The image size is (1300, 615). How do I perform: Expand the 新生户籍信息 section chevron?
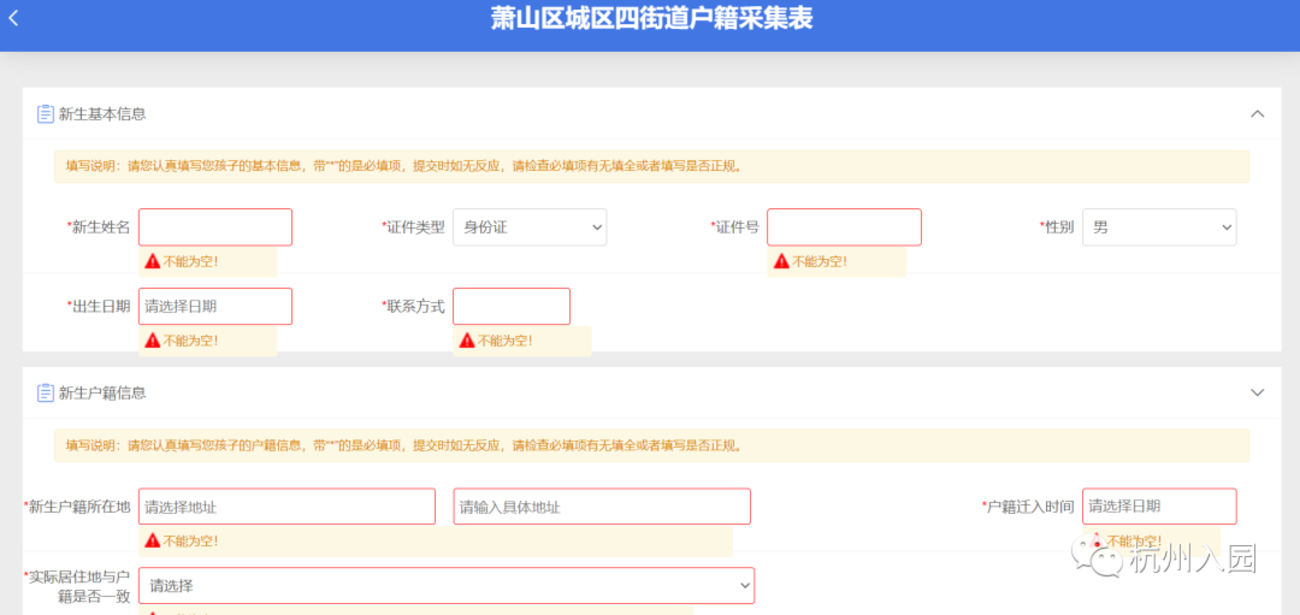pos(1258,393)
